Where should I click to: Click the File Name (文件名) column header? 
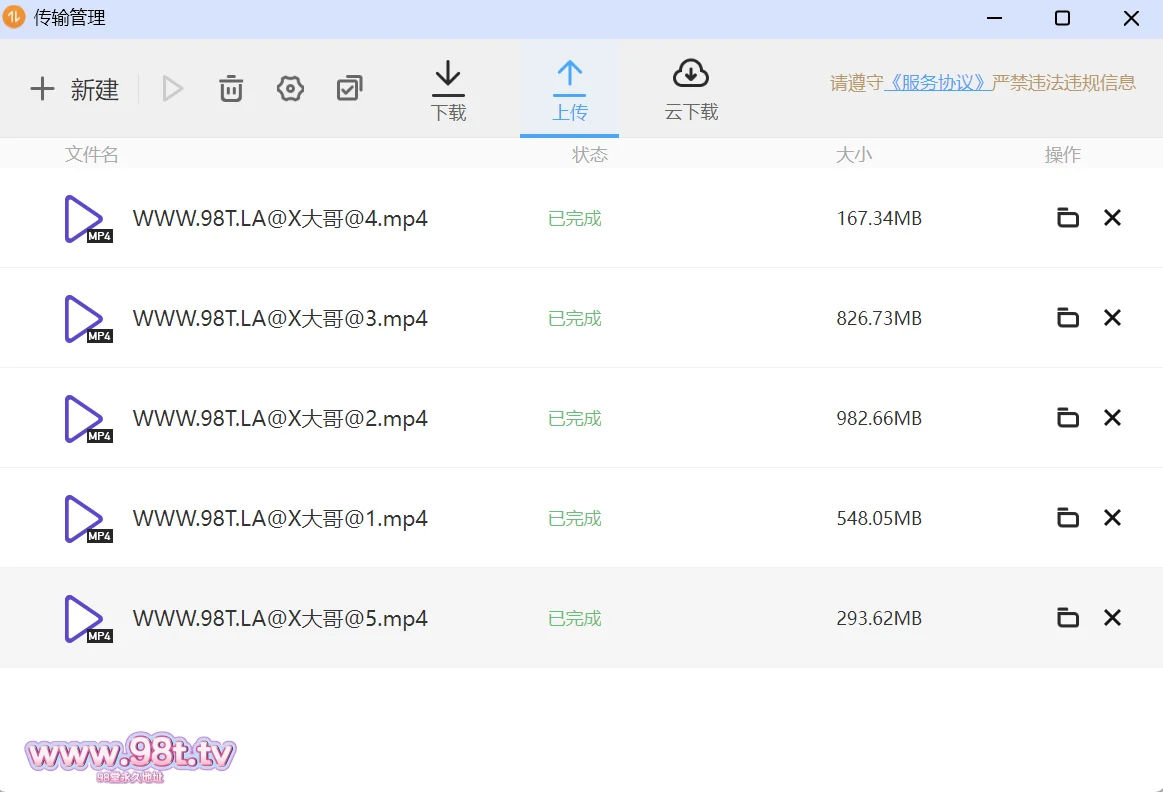[92, 155]
